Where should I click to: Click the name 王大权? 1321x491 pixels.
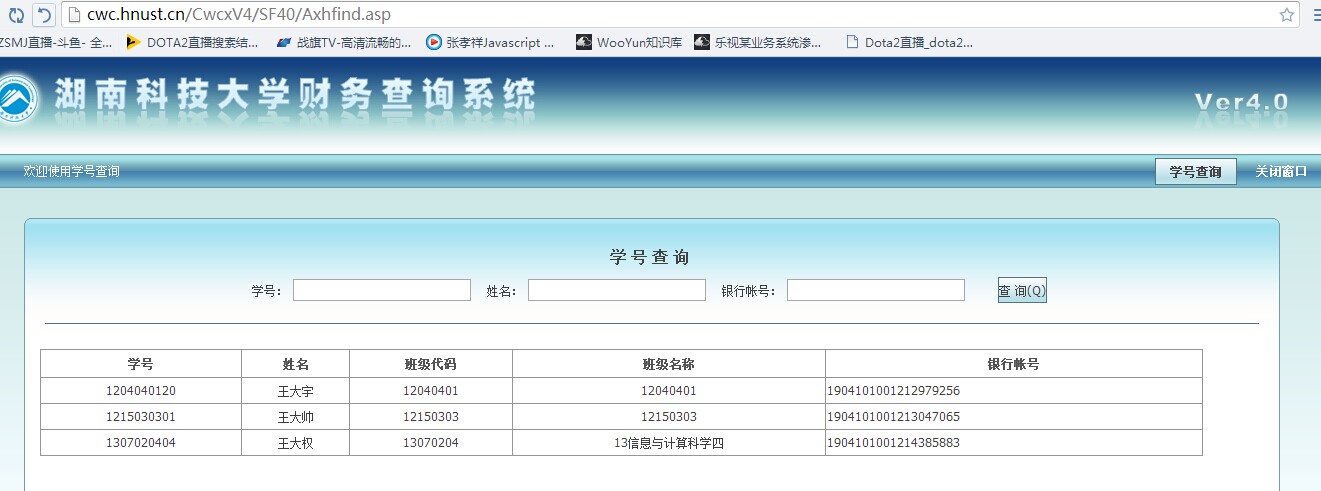[296, 443]
